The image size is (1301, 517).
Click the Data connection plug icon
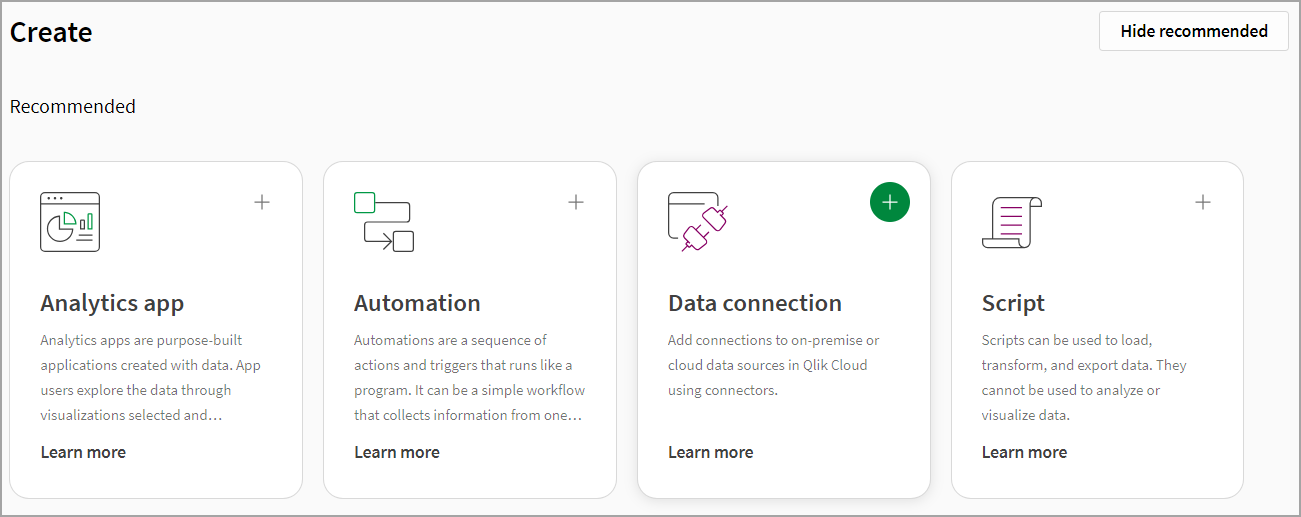pyautogui.click(x=698, y=221)
